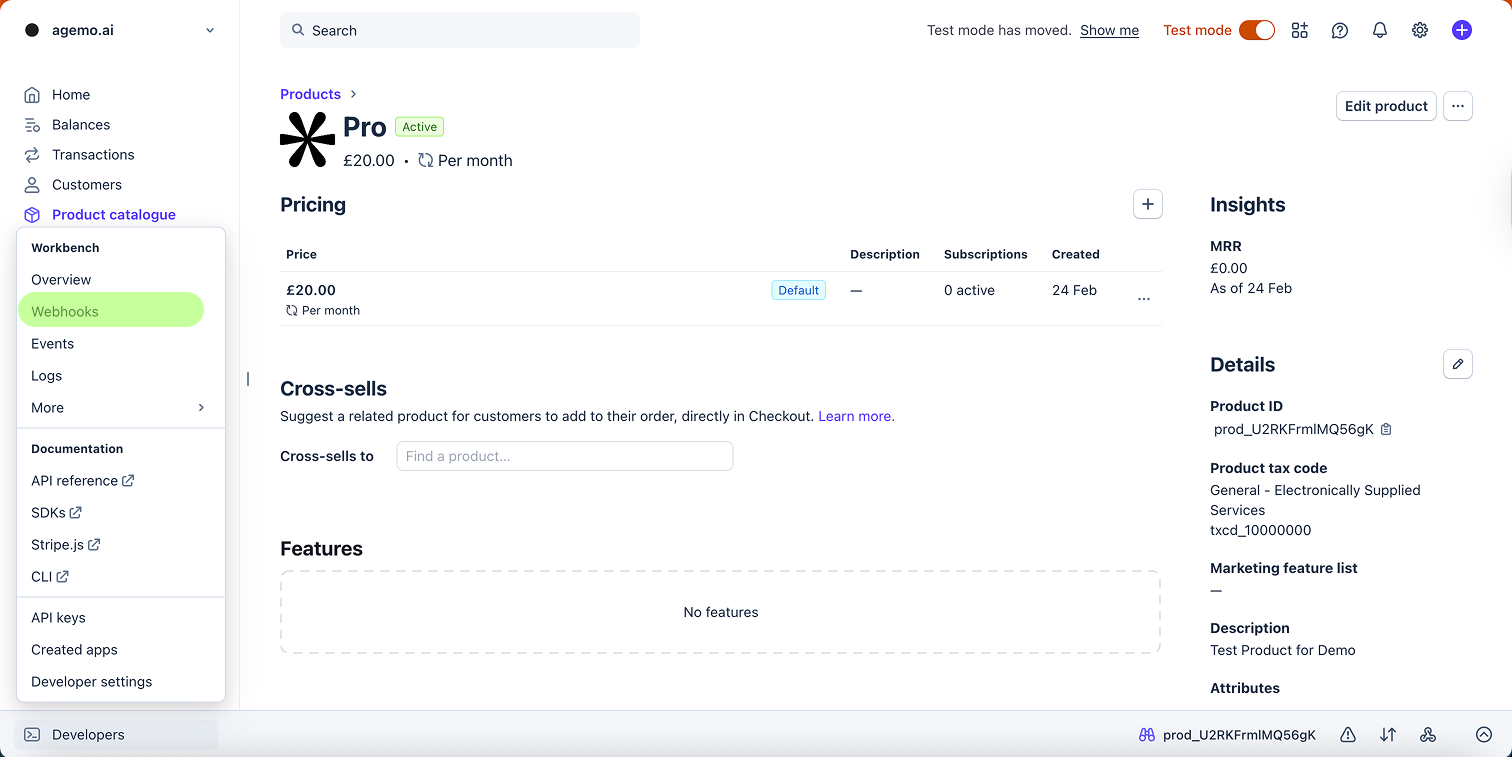Click the Edit product button
The height and width of the screenshot is (757, 1512).
point(1386,106)
